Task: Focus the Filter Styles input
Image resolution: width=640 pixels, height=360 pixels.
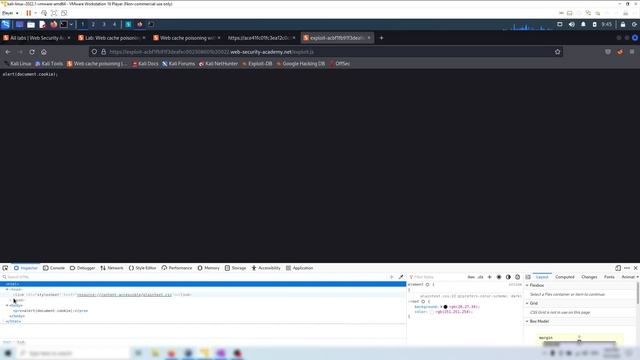Action: 437,277
